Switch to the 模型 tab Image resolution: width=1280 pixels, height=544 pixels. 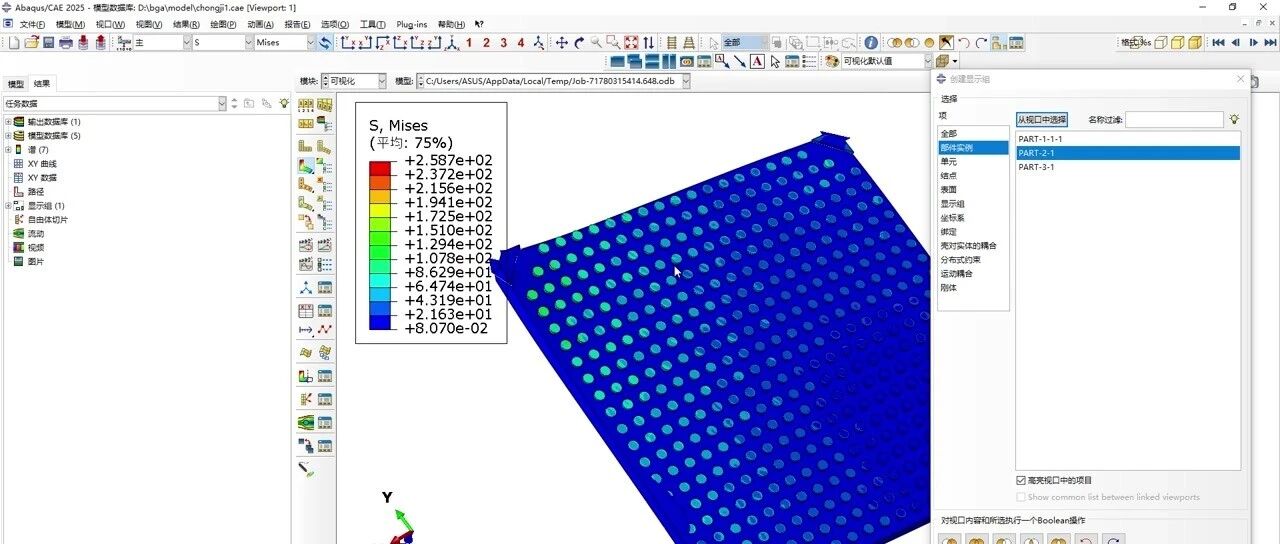[15, 84]
